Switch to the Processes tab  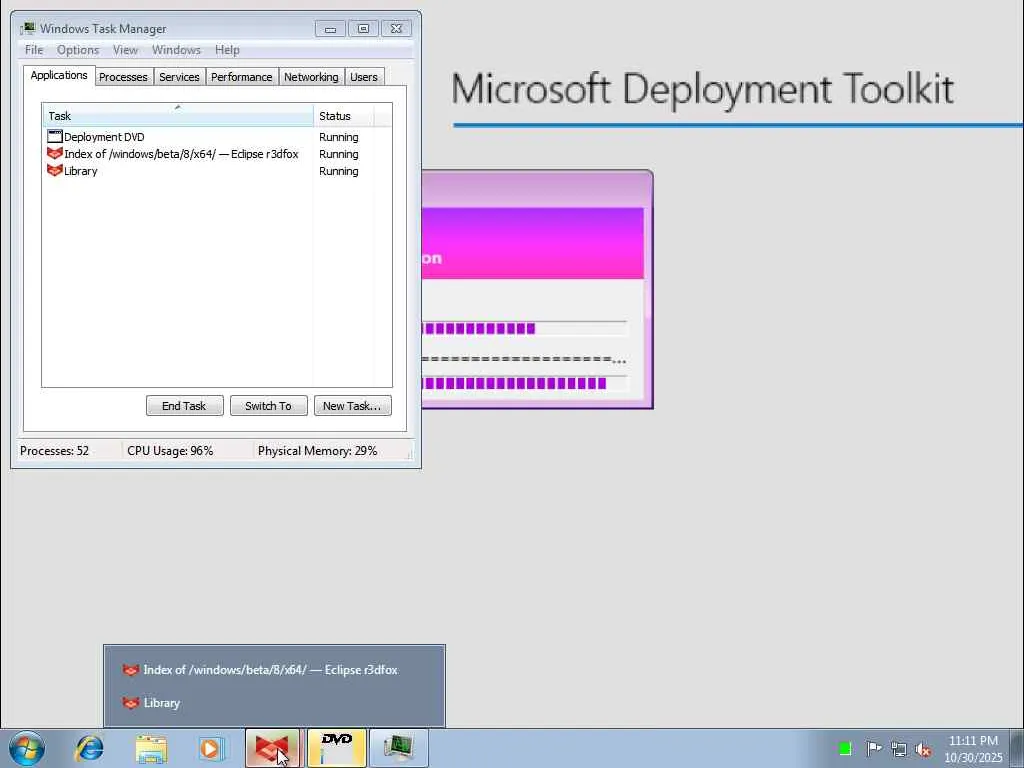[123, 77]
